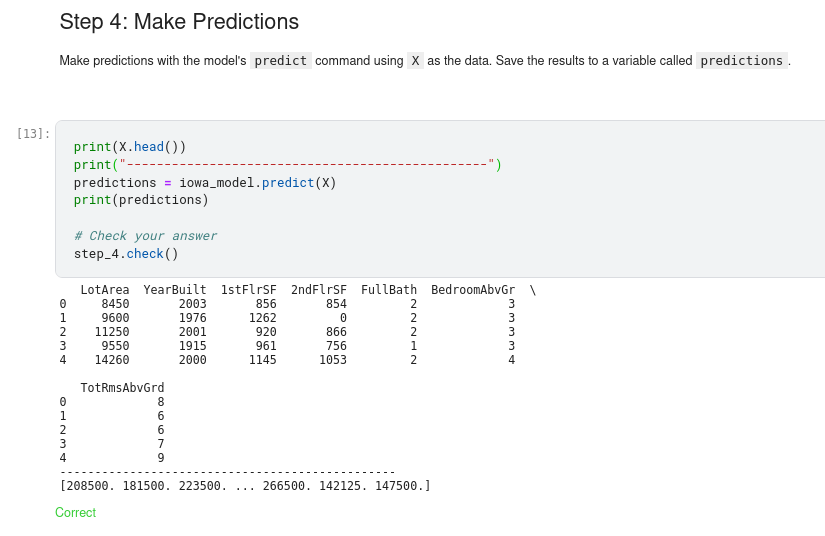Click the inline code "X" in instructions
The width and height of the screenshot is (825, 536).
[415, 61]
